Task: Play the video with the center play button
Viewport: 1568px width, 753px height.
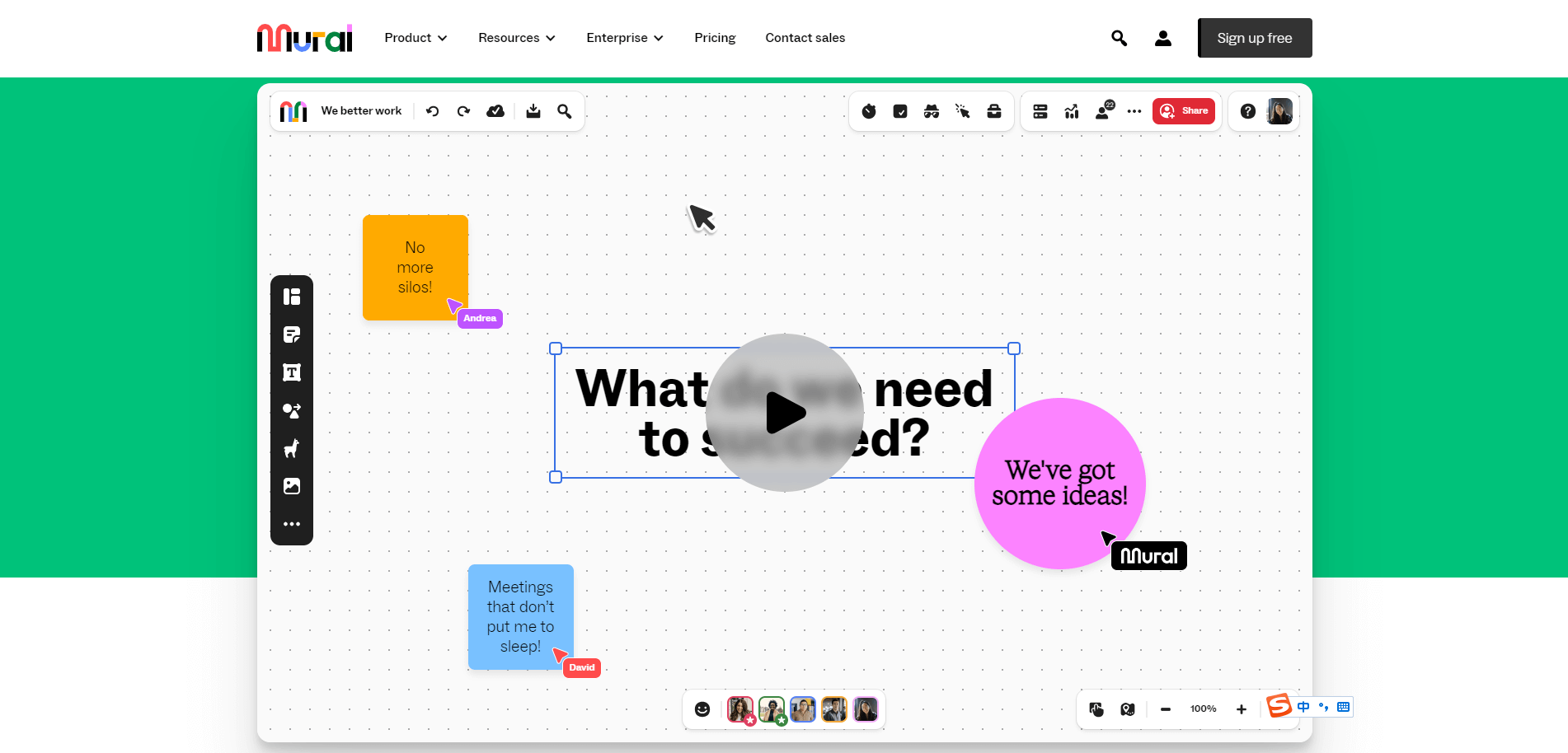Action: tap(785, 413)
